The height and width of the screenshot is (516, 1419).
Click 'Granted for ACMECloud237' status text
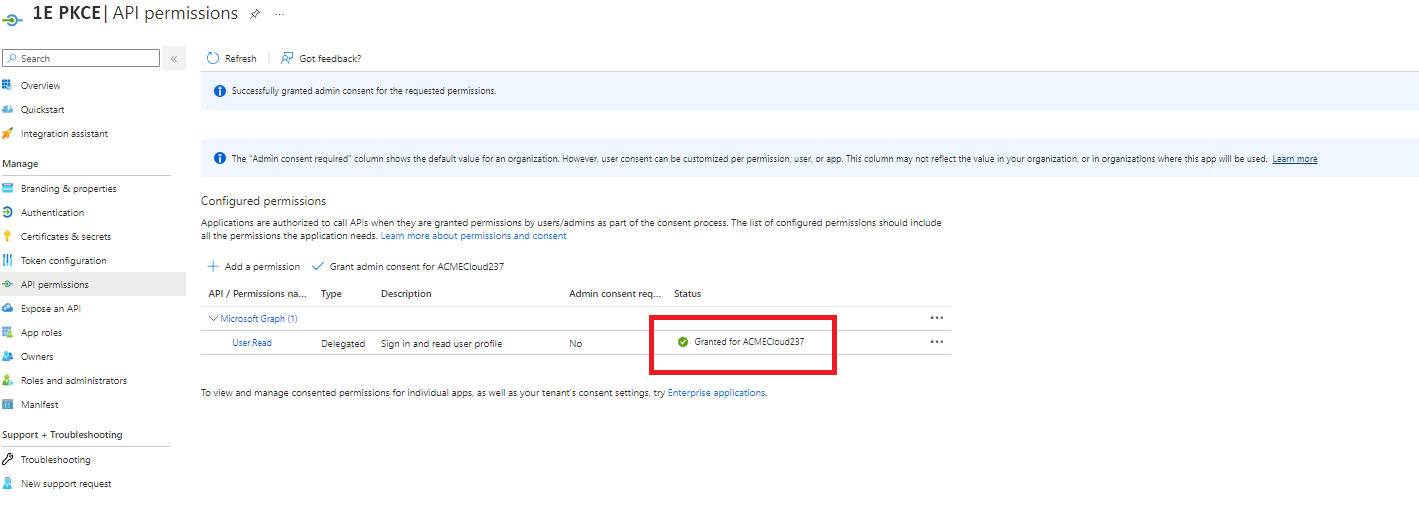750,342
